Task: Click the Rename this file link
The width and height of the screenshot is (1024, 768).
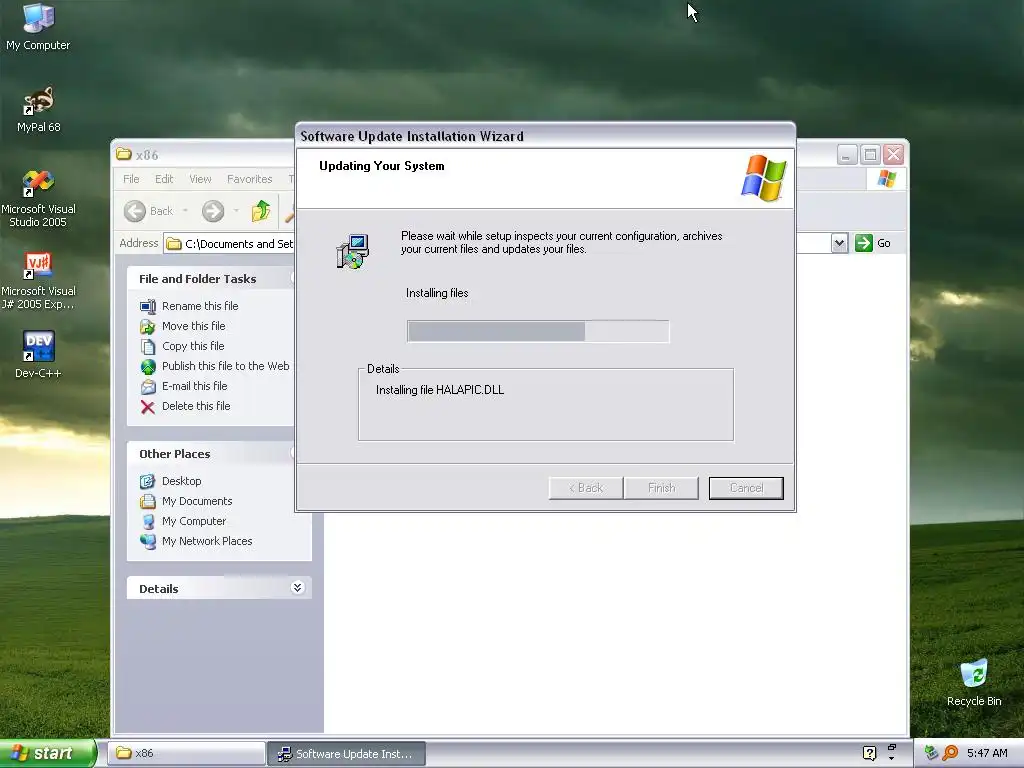Action: point(200,306)
